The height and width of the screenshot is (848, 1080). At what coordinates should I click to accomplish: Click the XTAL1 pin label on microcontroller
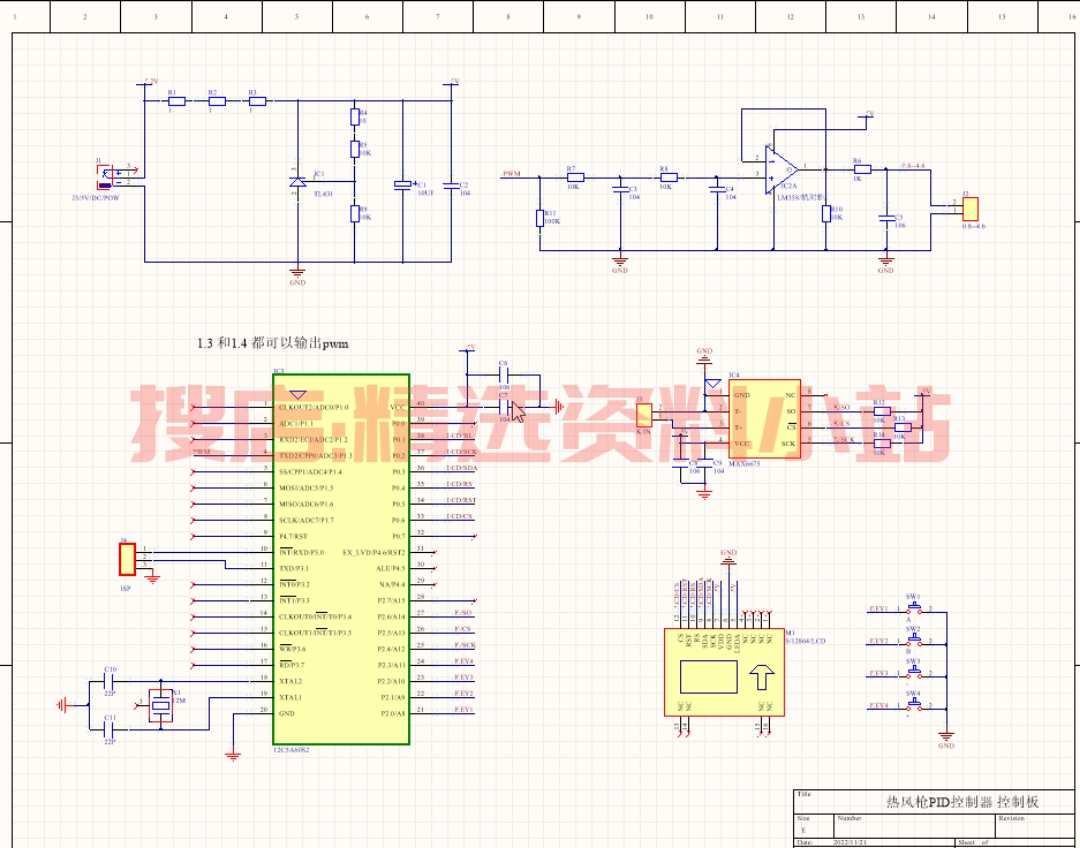click(x=291, y=697)
